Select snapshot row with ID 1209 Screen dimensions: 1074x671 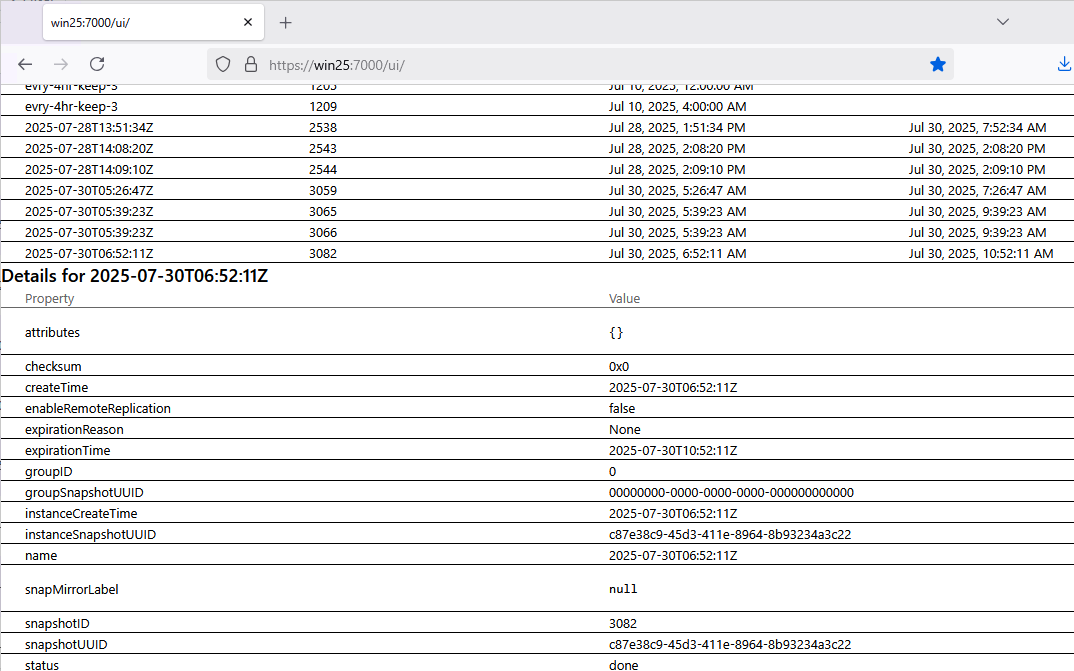coord(537,106)
